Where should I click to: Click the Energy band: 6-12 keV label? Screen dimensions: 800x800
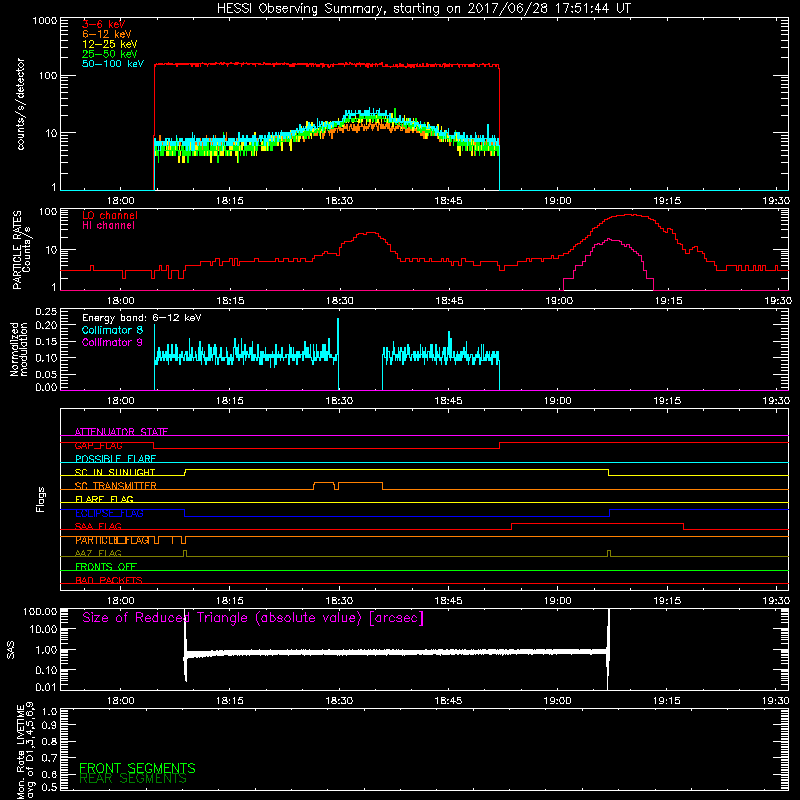[142, 318]
